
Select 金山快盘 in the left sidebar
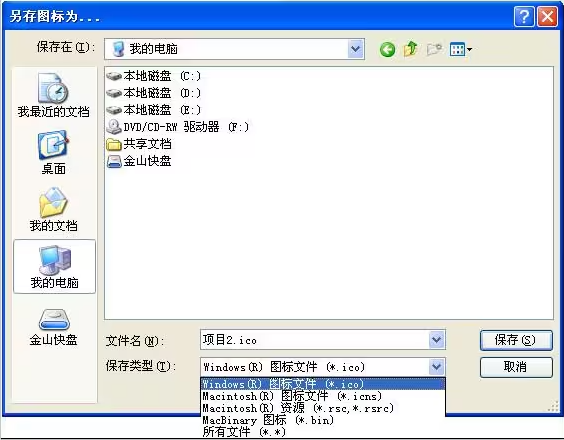pyautogui.click(x=54, y=327)
